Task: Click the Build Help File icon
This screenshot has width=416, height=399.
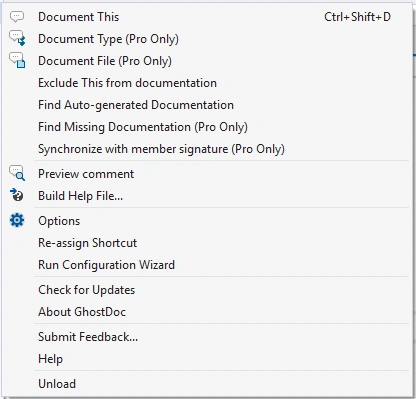Action: pos(17,195)
